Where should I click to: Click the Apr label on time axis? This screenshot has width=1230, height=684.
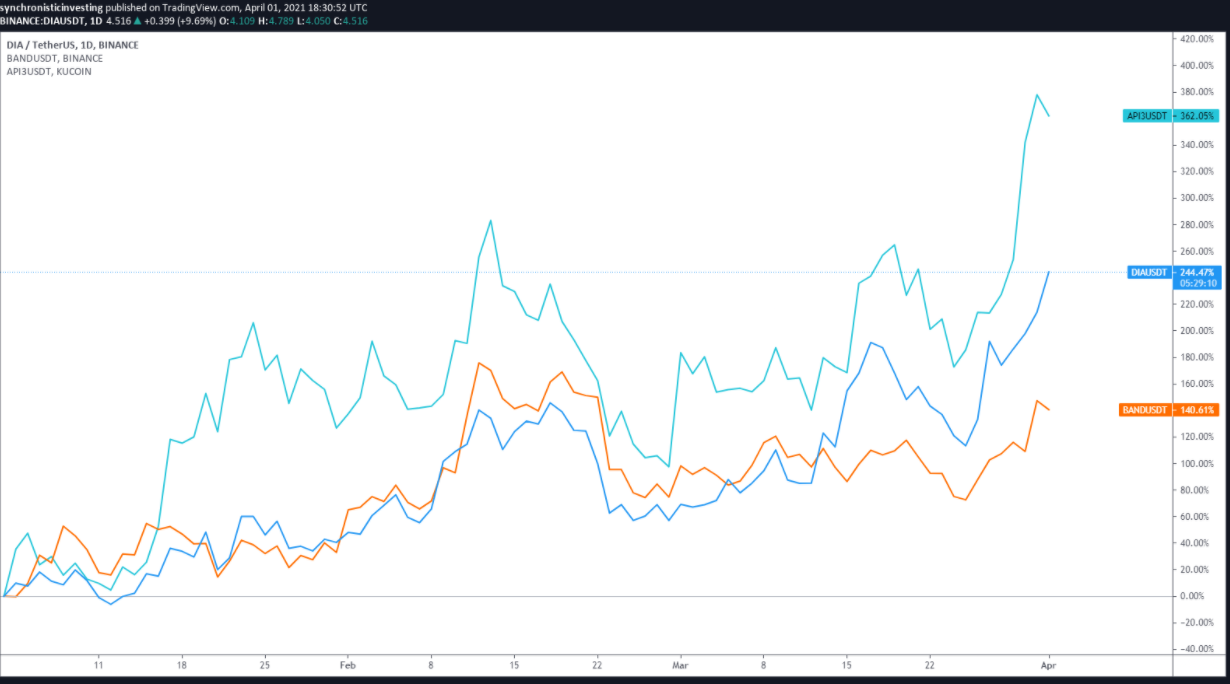pyautogui.click(x=1049, y=664)
